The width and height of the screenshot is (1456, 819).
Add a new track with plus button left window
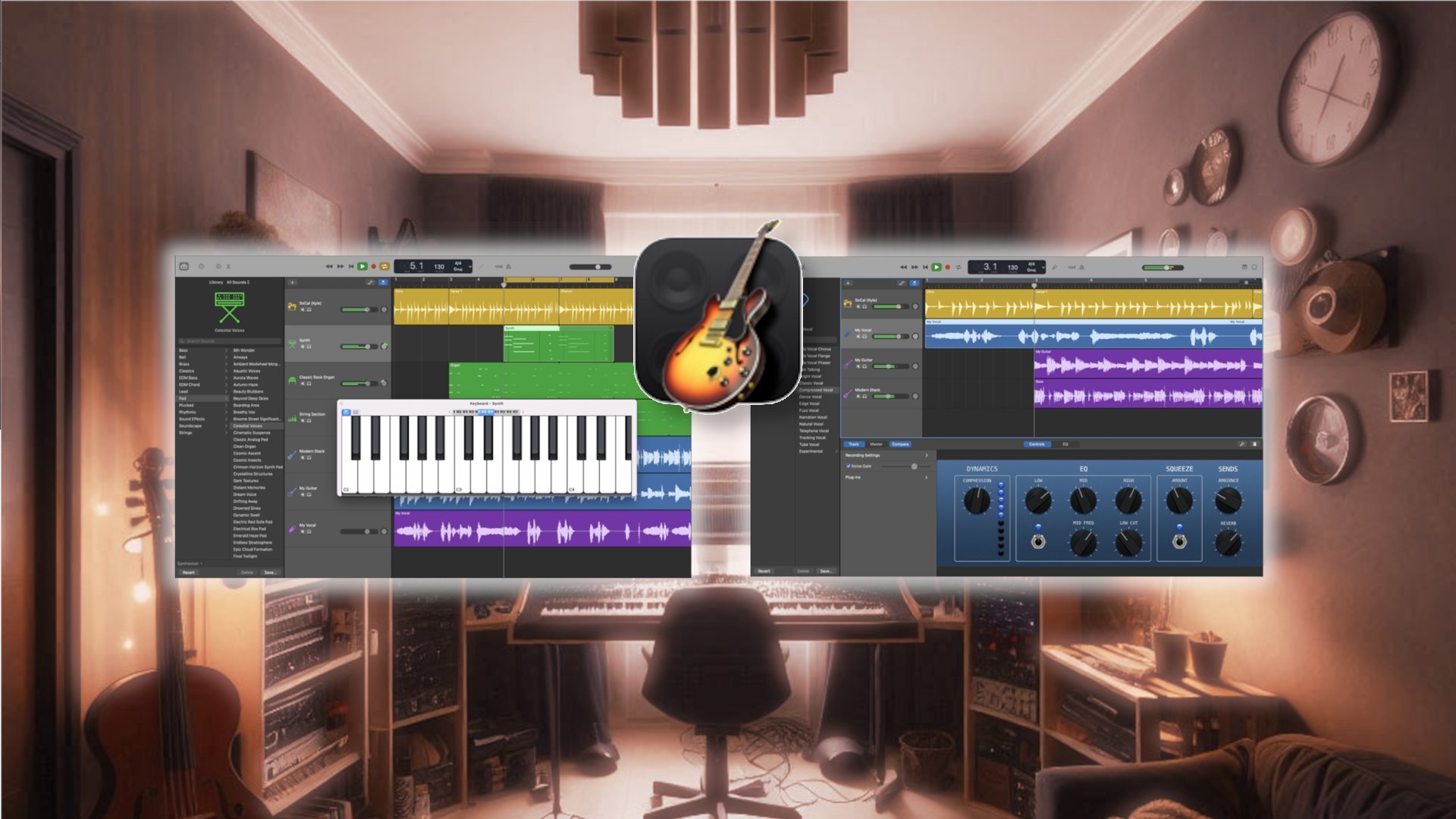pyautogui.click(x=292, y=282)
